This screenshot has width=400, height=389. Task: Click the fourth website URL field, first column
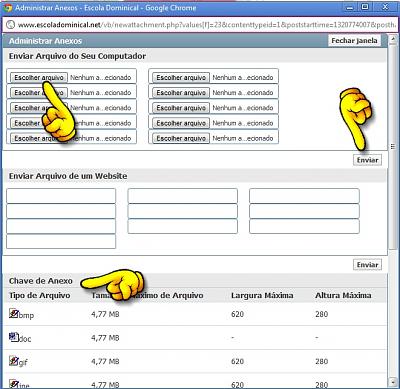(x=61, y=242)
